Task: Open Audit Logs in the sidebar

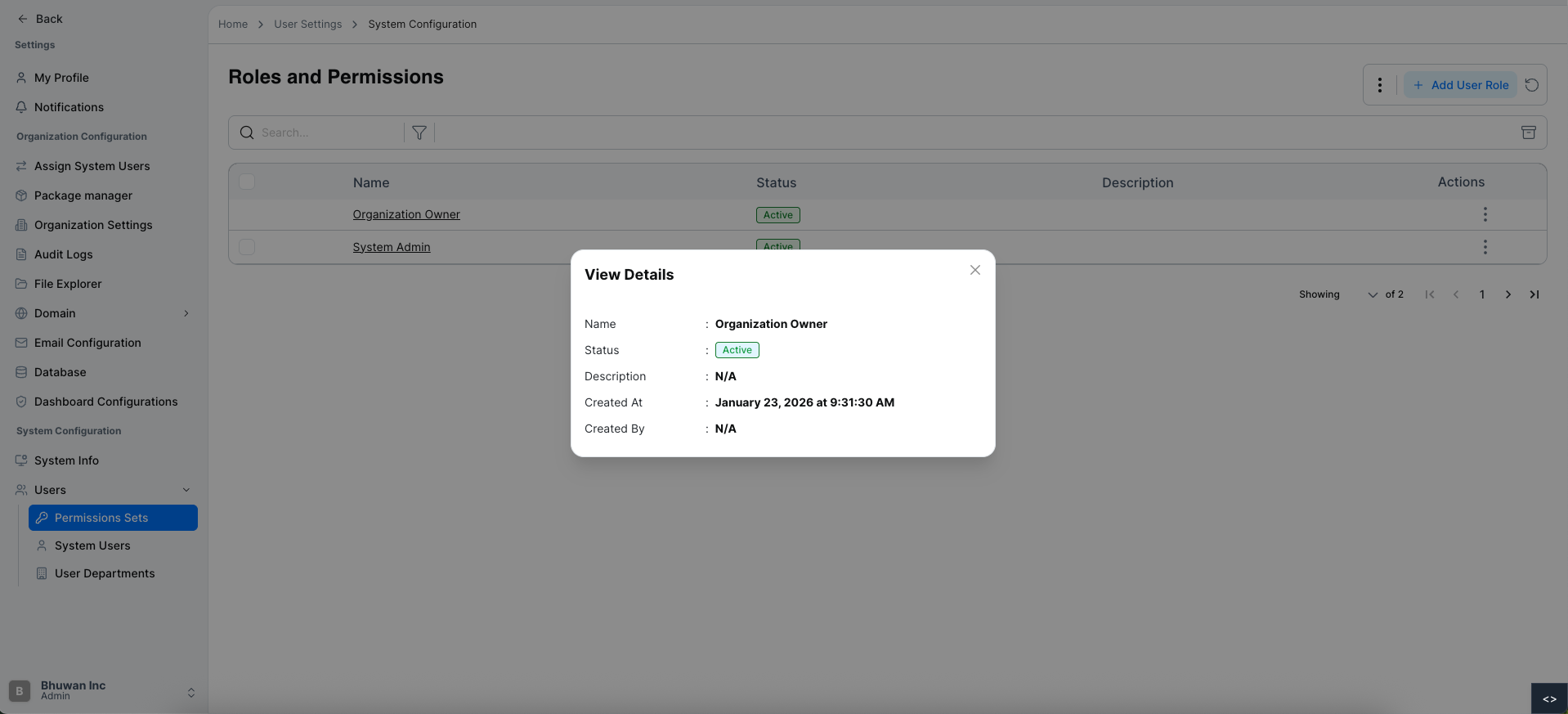Action: (63, 254)
